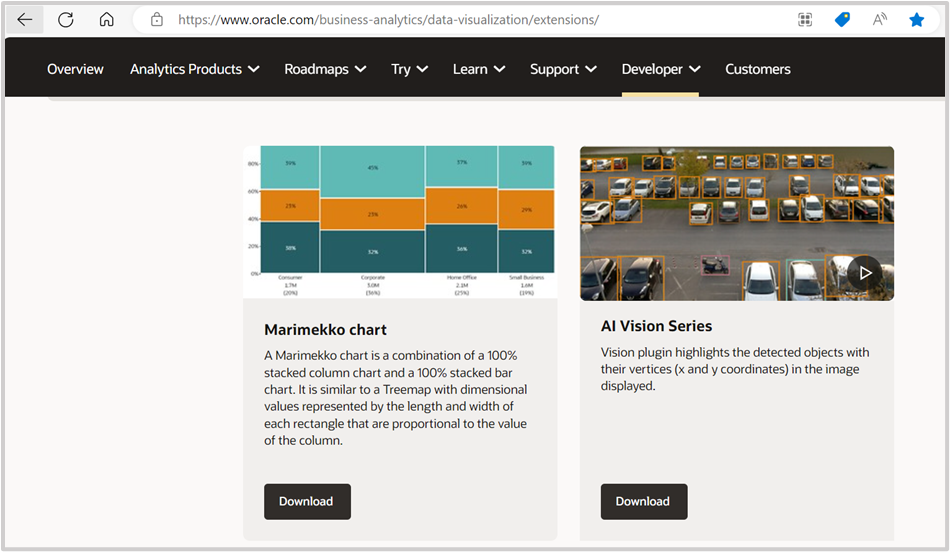Select the AI Vision Series heading
The height and width of the screenshot is (552, 950).
(x=656, y=326)
